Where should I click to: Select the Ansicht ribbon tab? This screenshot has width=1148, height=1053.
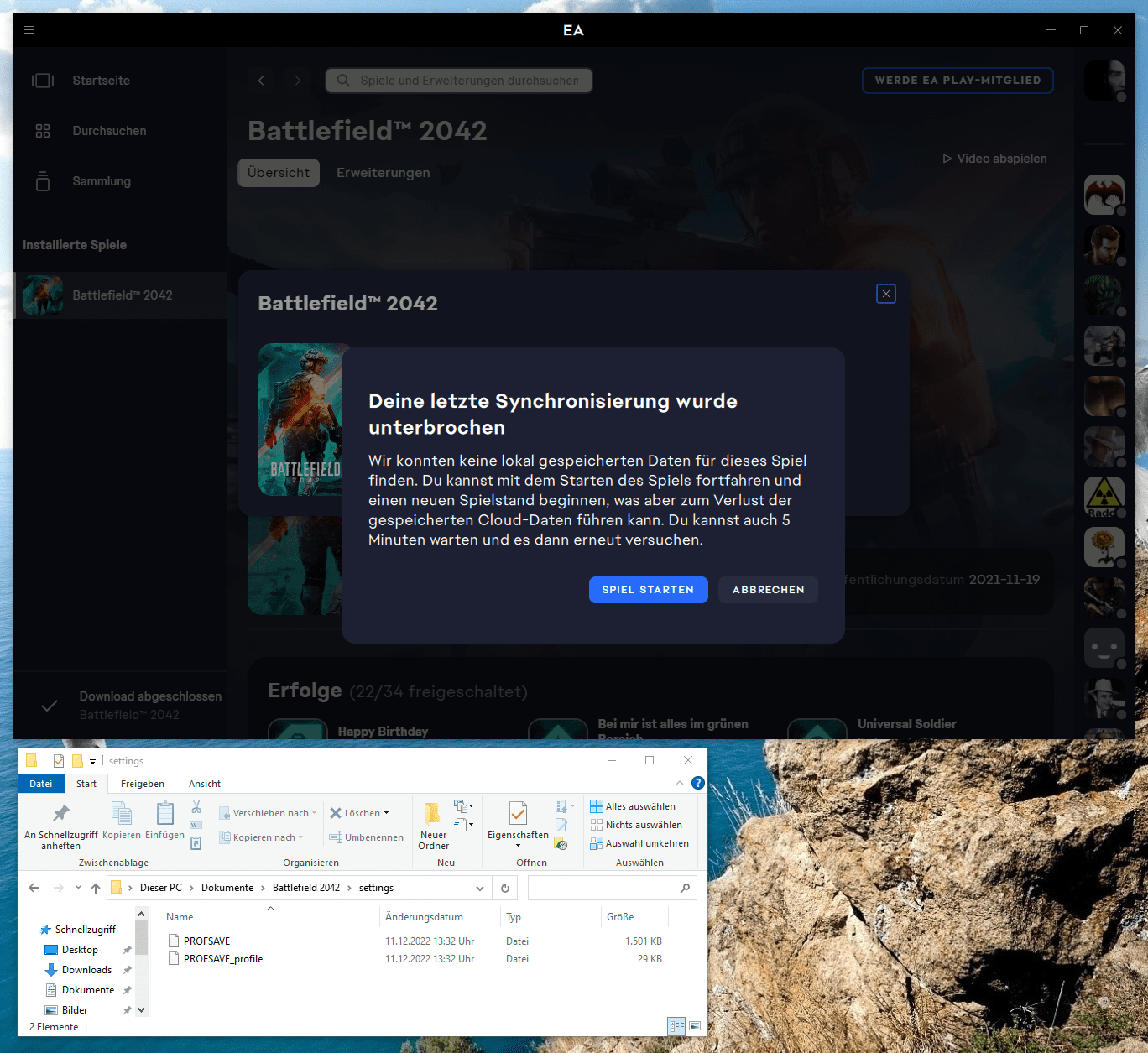(205, 784)
